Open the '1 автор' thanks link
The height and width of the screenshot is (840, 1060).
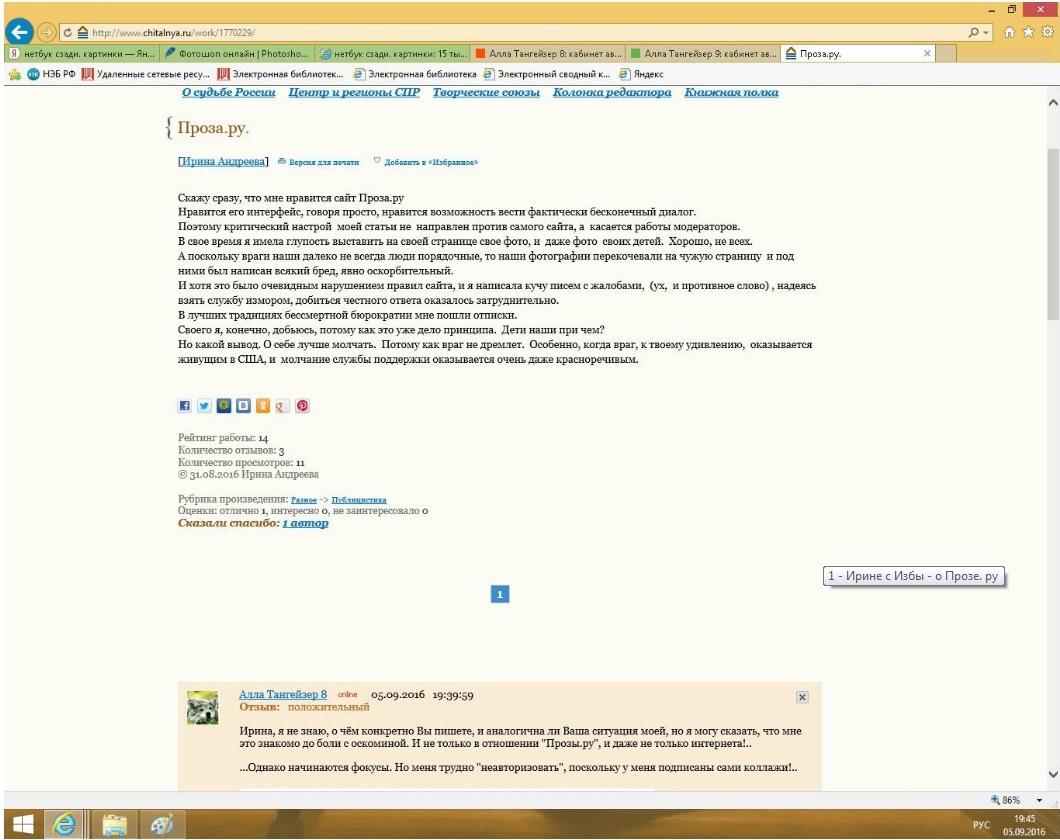(x=305, y=523)
